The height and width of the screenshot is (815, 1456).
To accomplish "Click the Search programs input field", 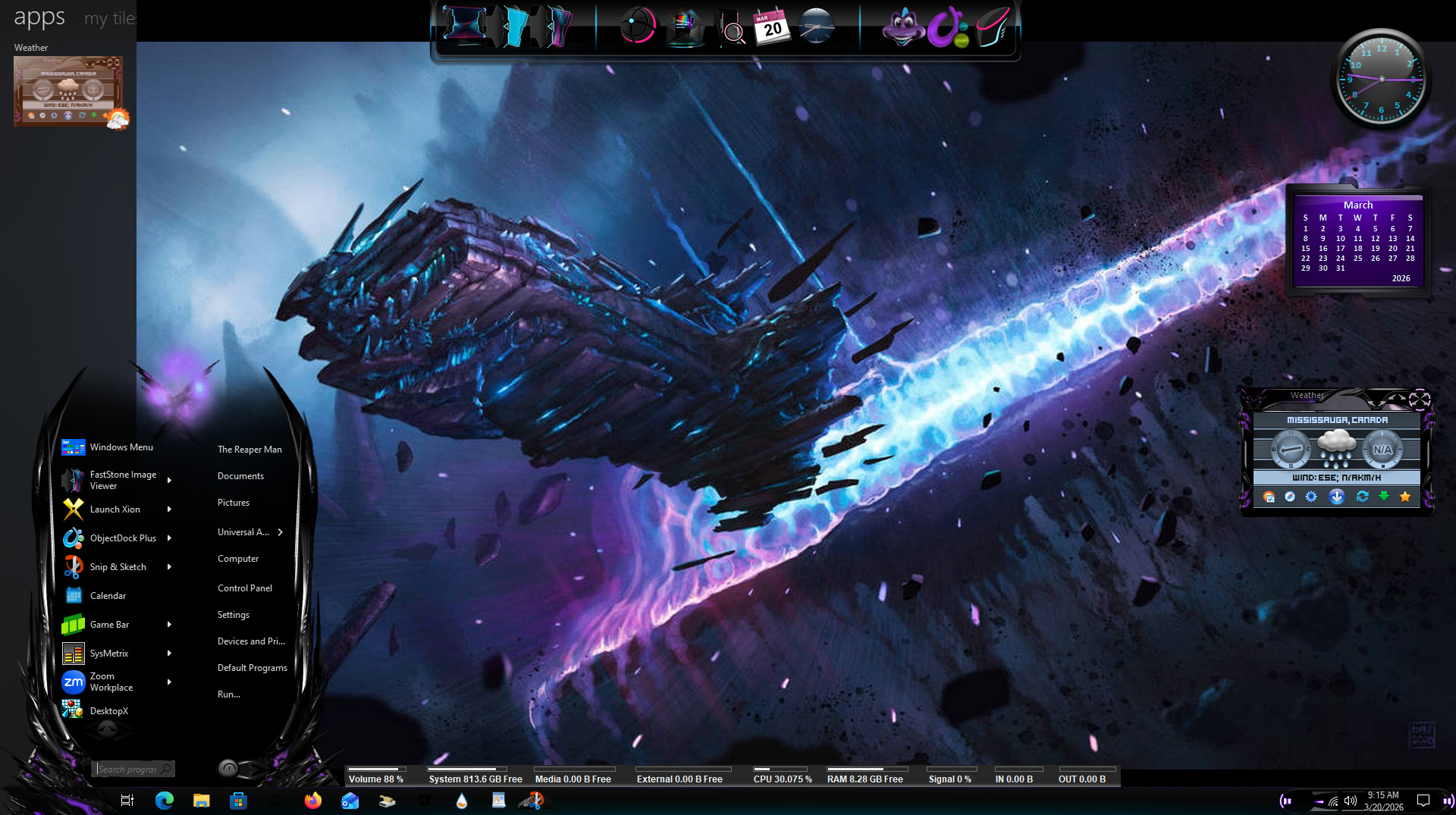I will (x=127, y=769).
